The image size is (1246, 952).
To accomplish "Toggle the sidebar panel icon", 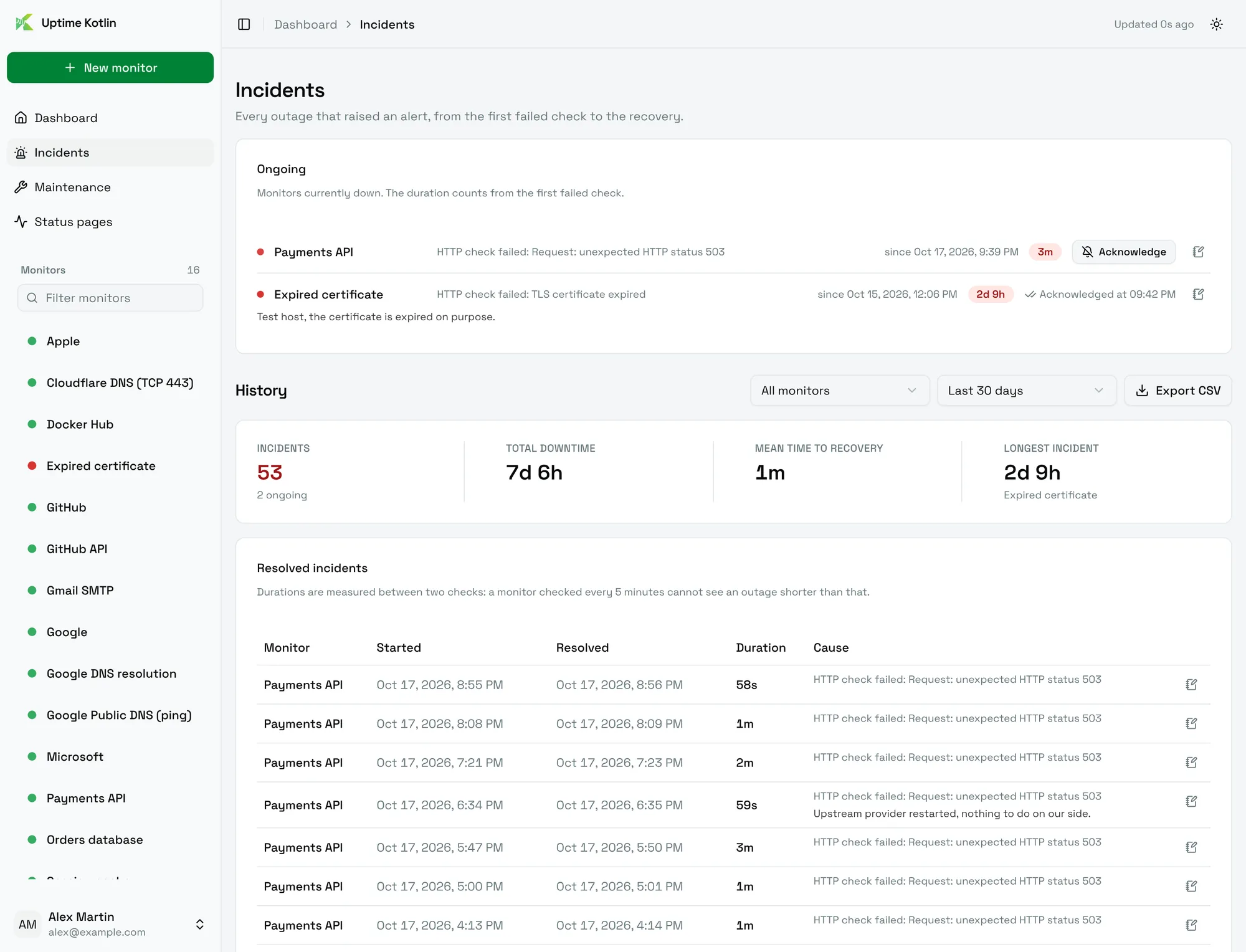I will 244,24.
